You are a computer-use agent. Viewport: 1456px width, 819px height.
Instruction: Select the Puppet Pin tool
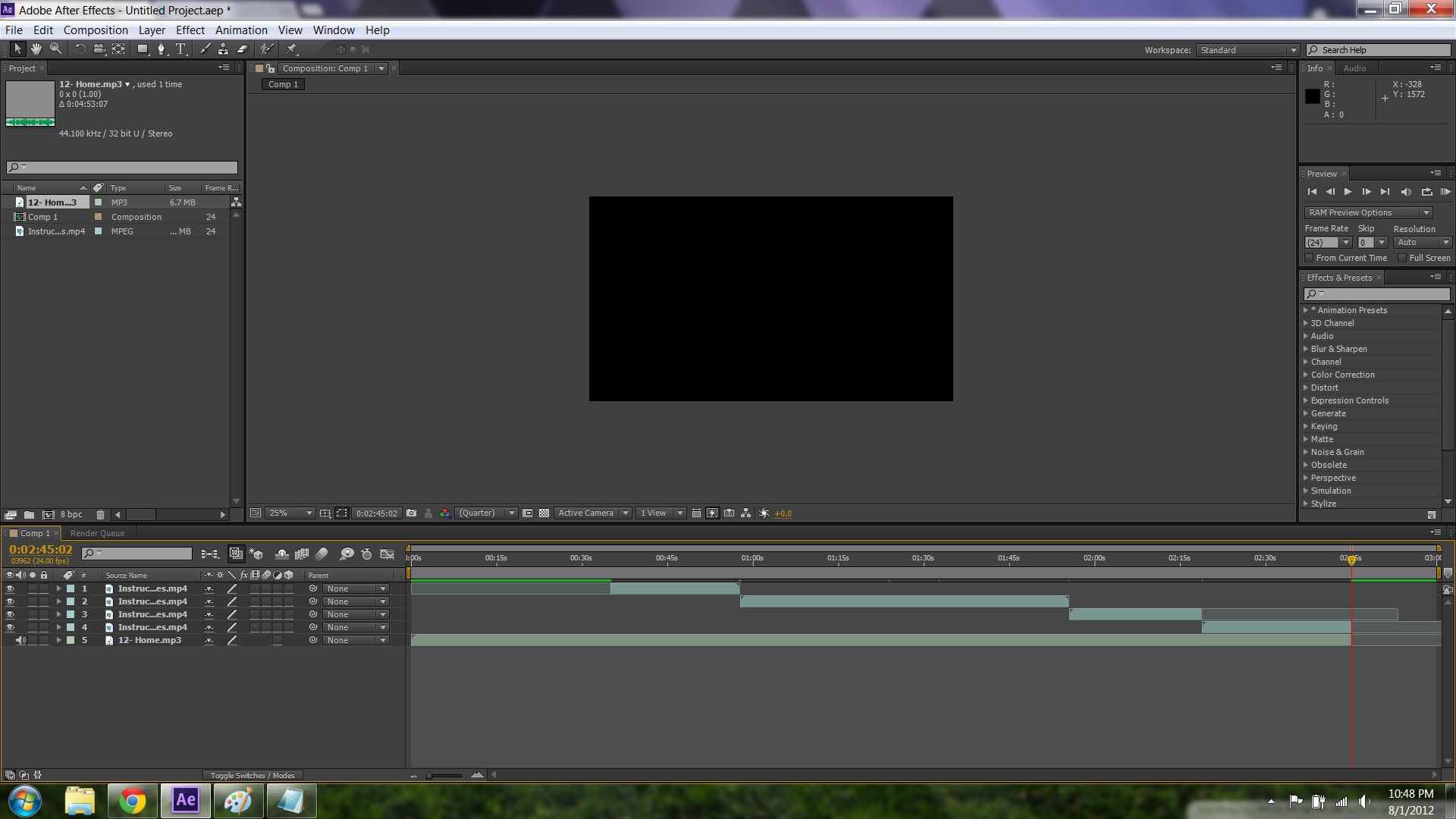coord(292,49)
